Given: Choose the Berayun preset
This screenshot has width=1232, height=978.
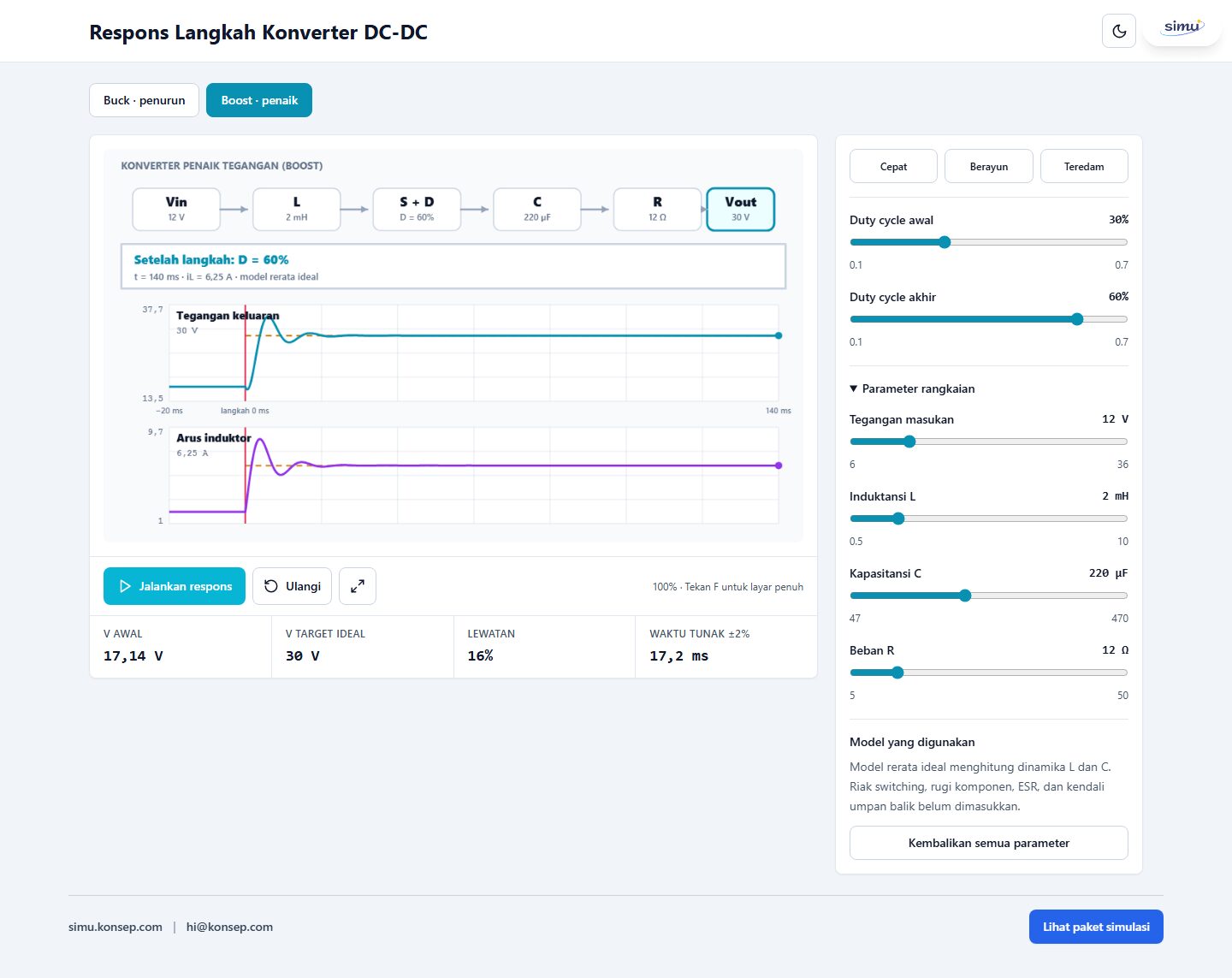Looking at the screenshot, I should [989, 166].
